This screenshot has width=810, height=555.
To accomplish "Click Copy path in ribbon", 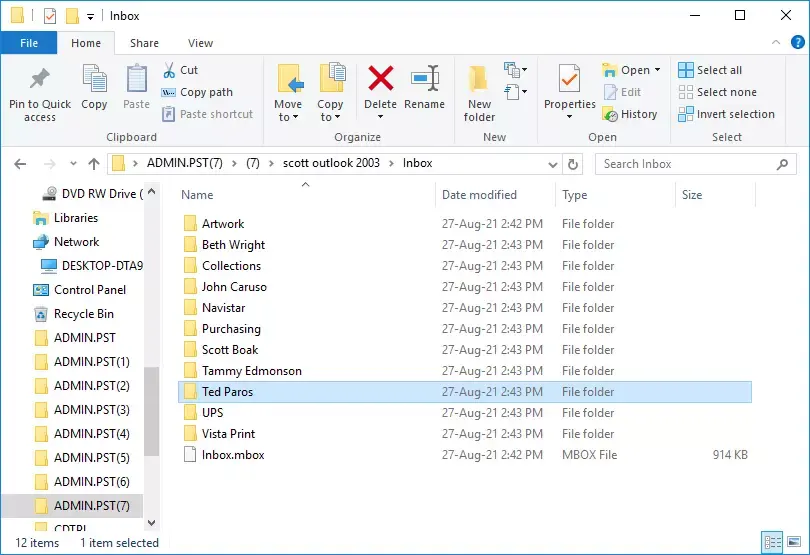I will tap(197, 92).
